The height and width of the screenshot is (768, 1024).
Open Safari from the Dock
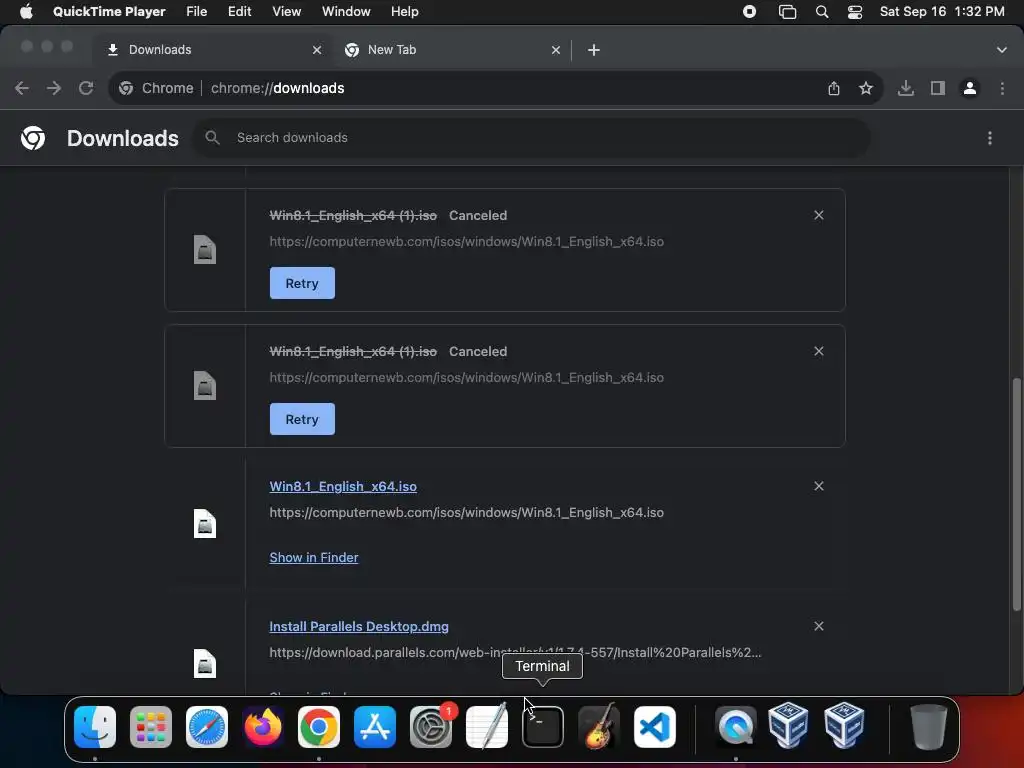207,727
